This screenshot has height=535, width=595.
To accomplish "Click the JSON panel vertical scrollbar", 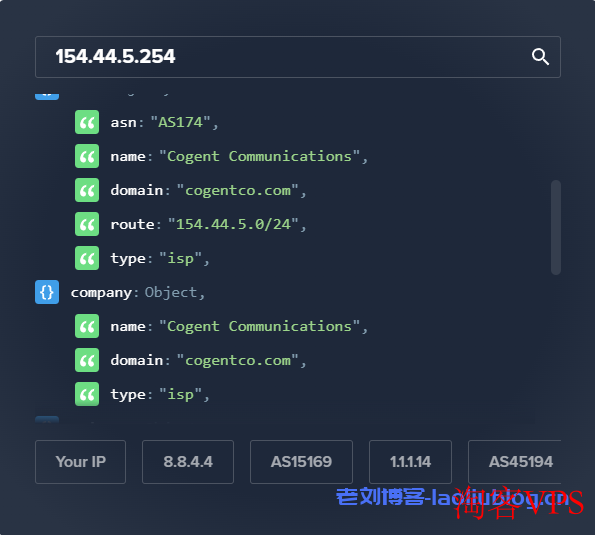I will tap(556, 227).
